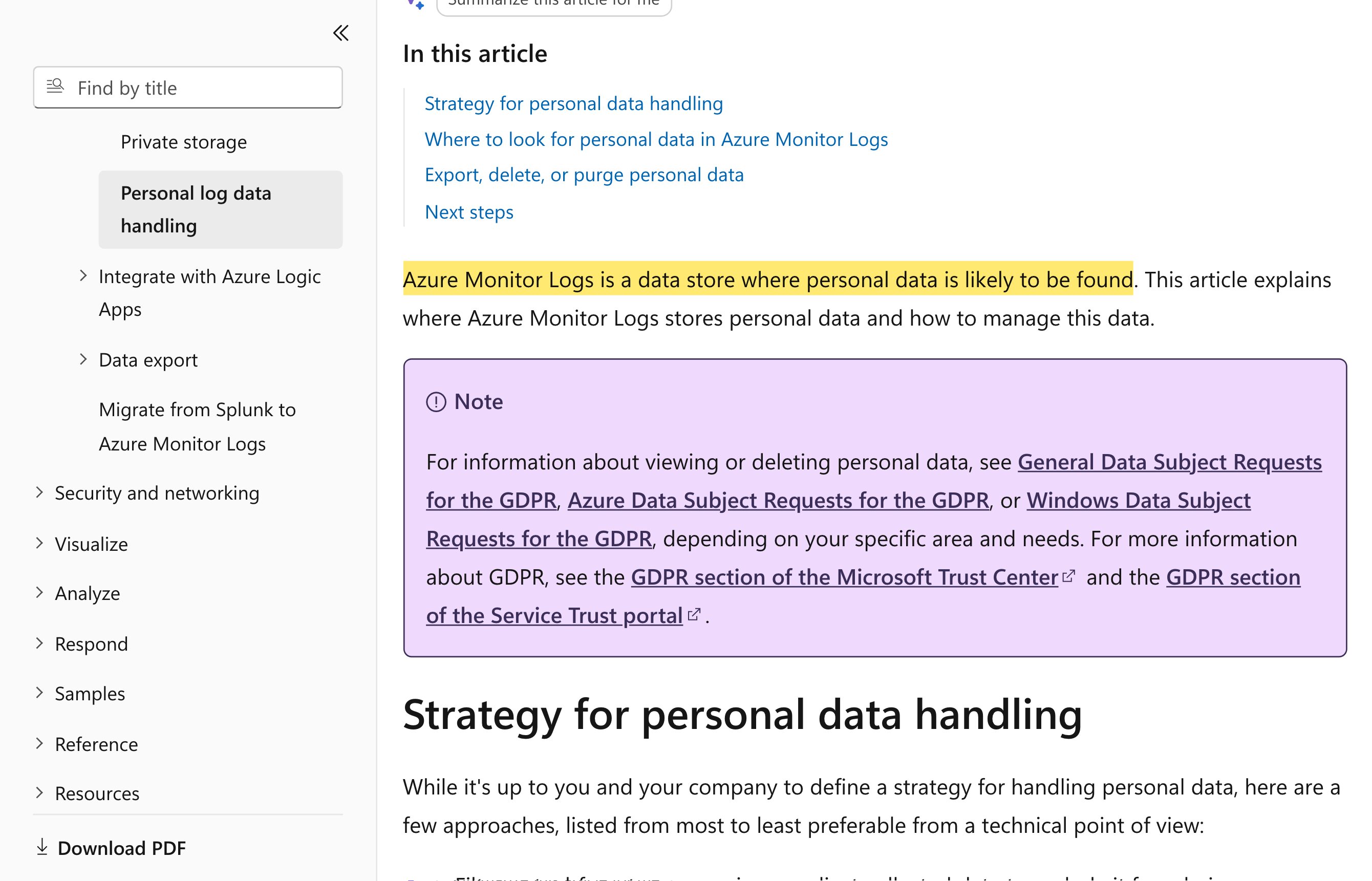Expand the Analyze section chevron

pos(39,593)
